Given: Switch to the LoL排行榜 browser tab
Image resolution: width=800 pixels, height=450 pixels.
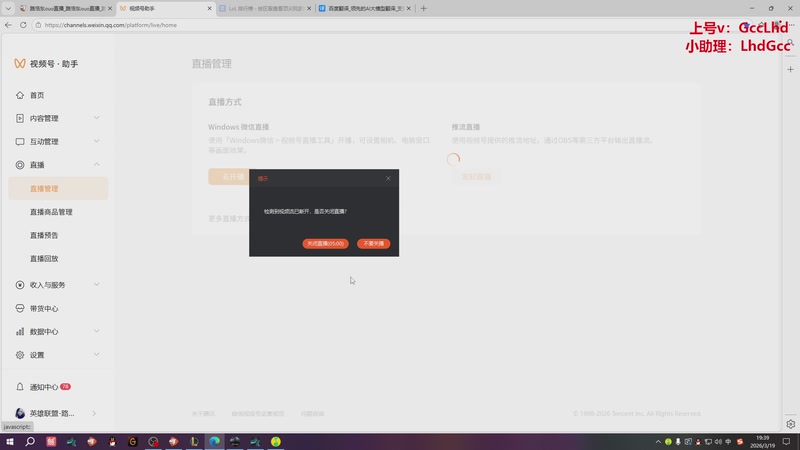Looking at the screenshot, I should click(265, 8).
